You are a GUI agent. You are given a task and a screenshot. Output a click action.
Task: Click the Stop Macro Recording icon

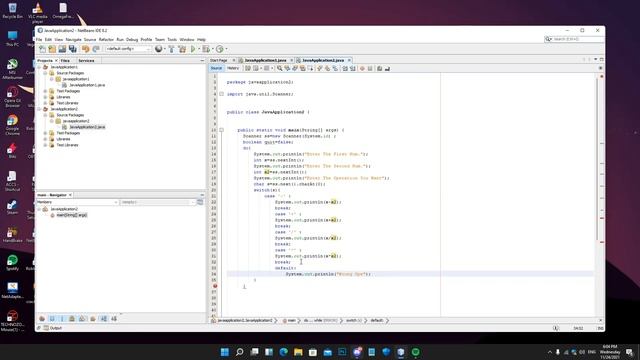[x=370, y=69]
